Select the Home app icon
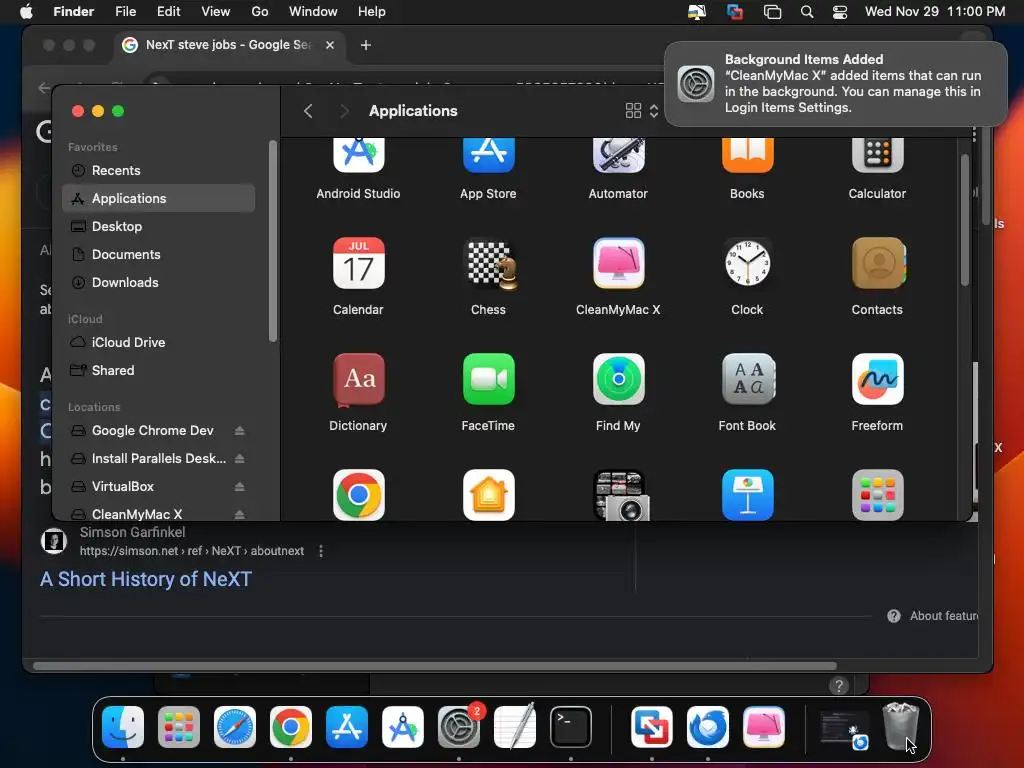This screenshot has width=1024, height=768. tap(488, 494)
